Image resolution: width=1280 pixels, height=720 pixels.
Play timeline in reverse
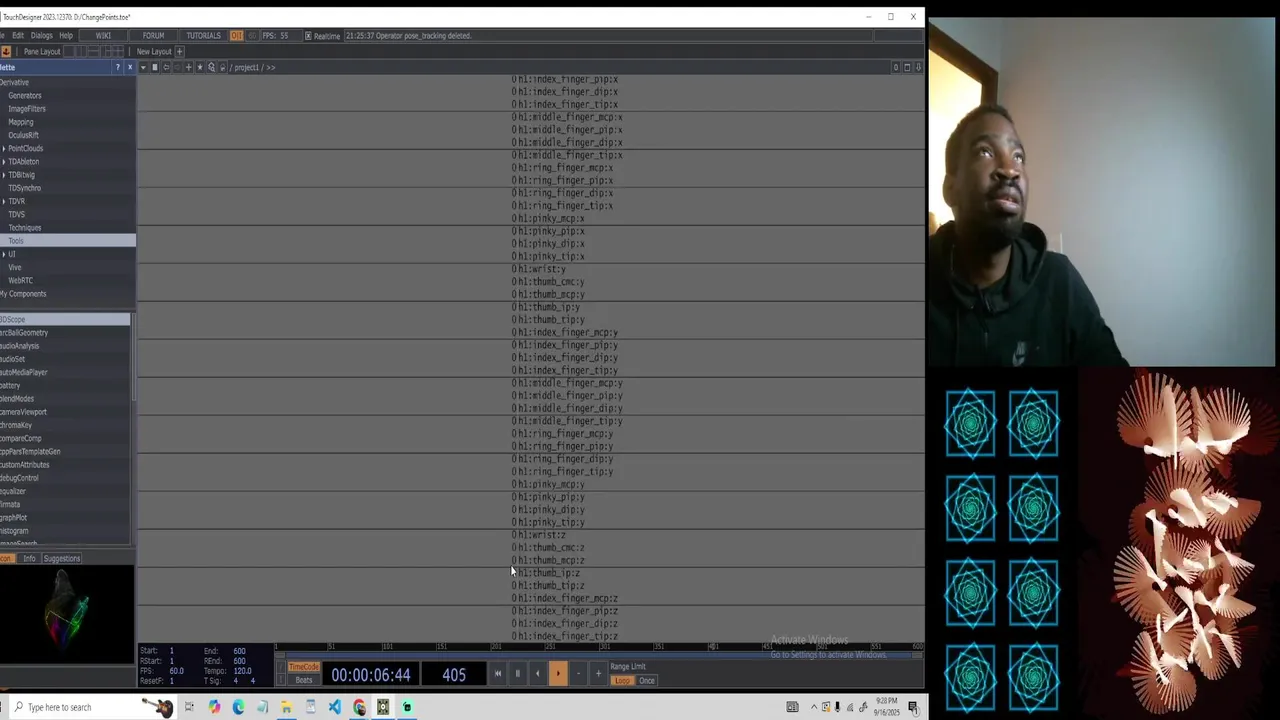[x=537, y=674]
